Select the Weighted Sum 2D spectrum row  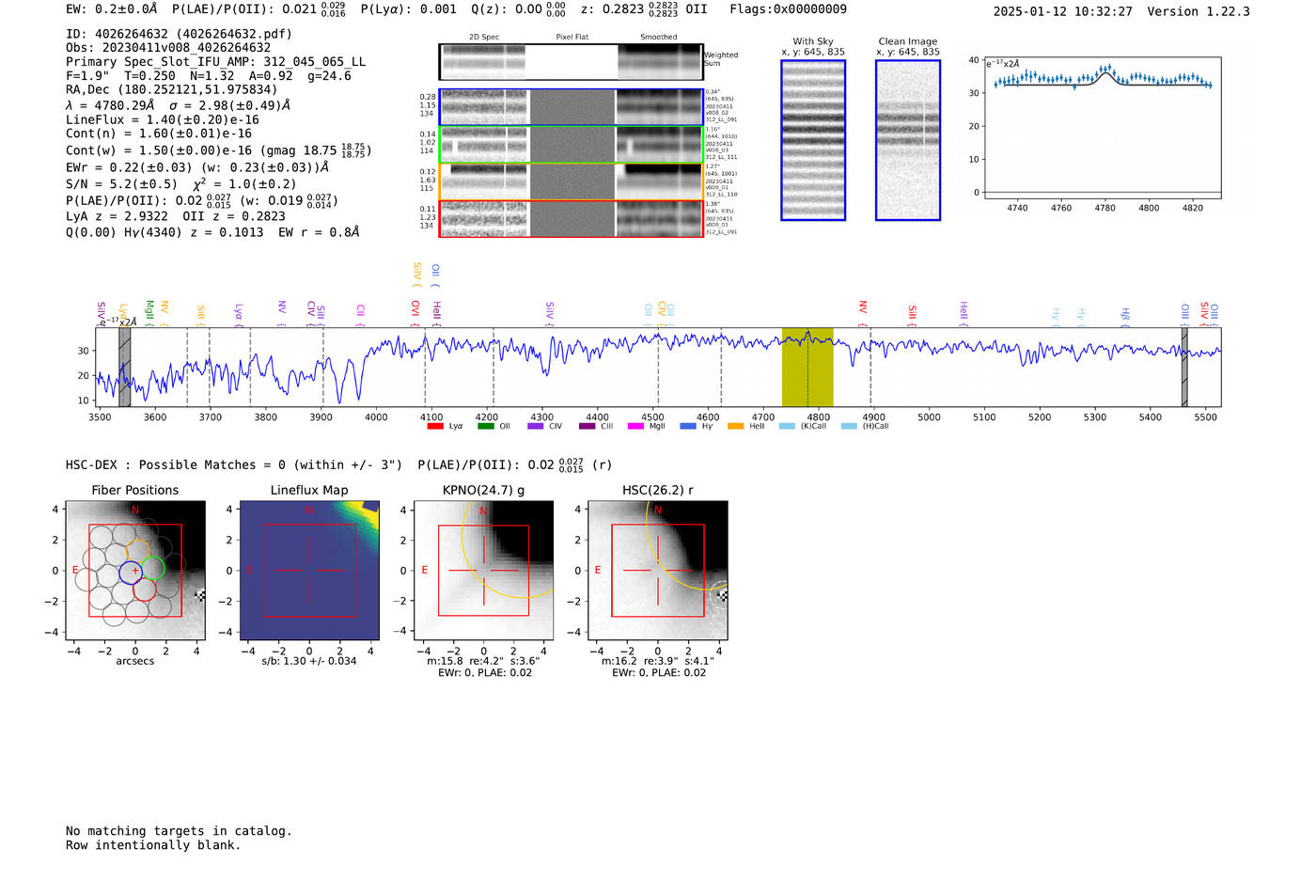(571, 61)
